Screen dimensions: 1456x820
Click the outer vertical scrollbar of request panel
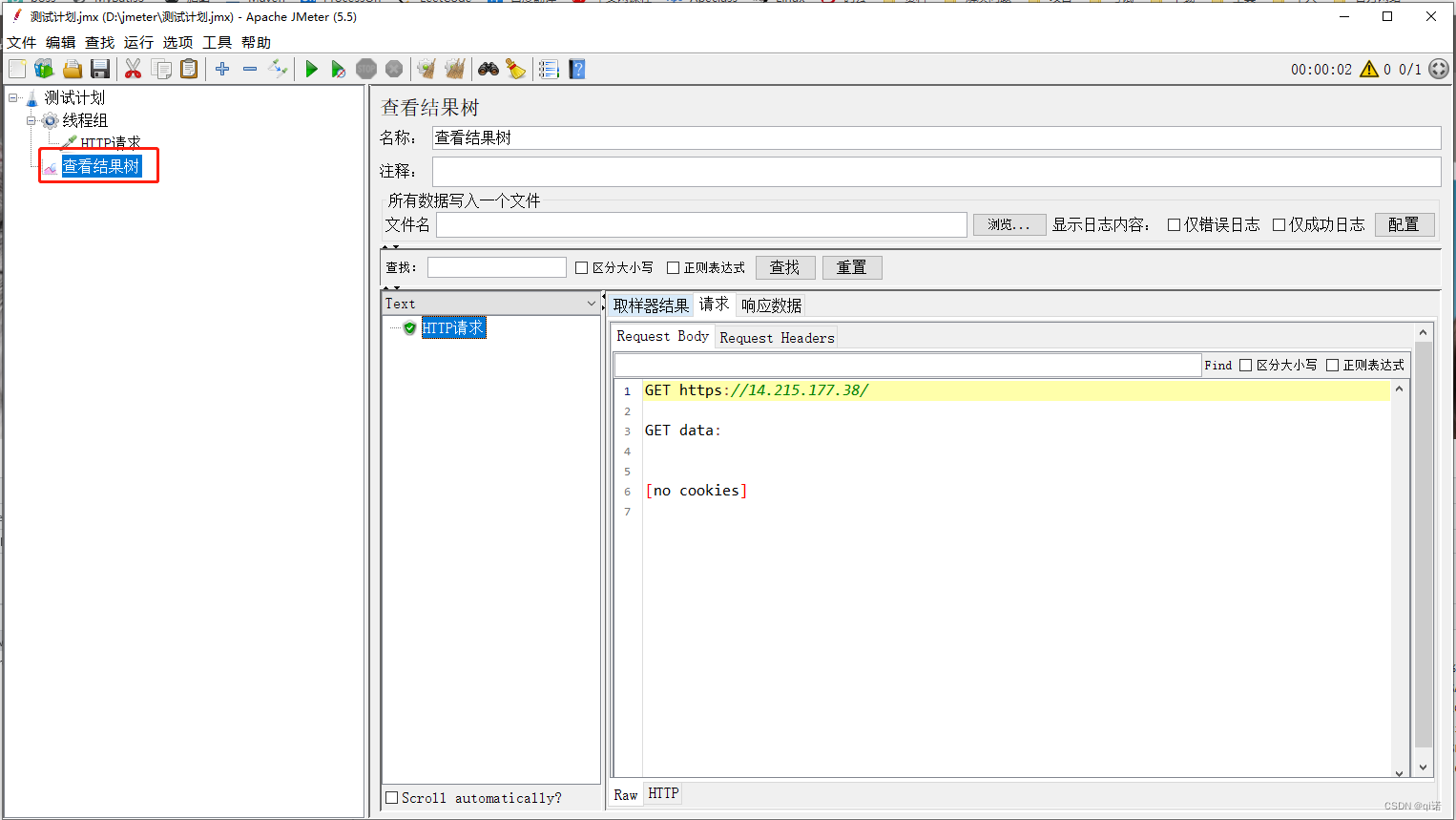pyautogui.click(x=1423, y=550)
